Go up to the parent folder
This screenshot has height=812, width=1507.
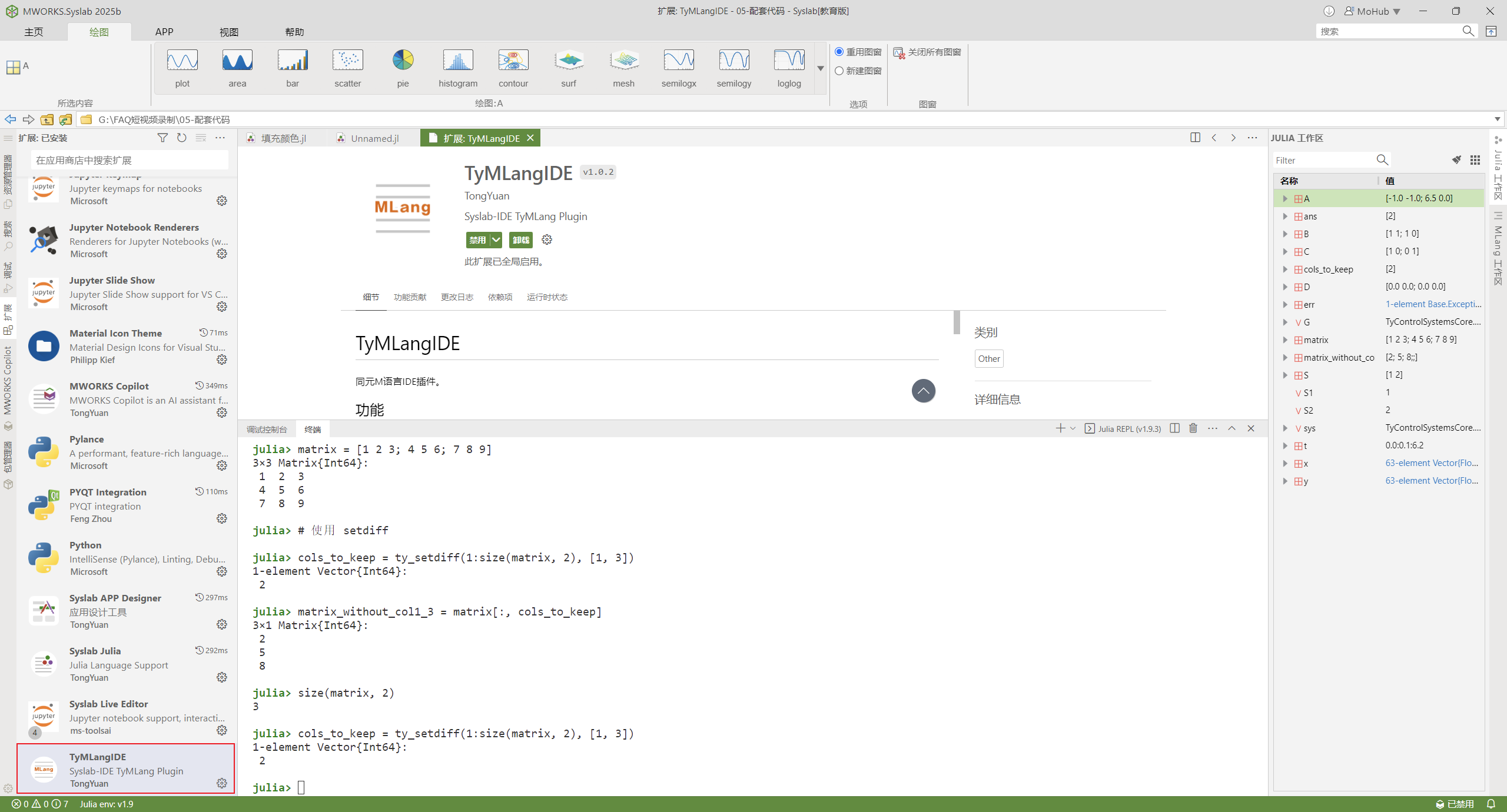(x=47, y=119)
